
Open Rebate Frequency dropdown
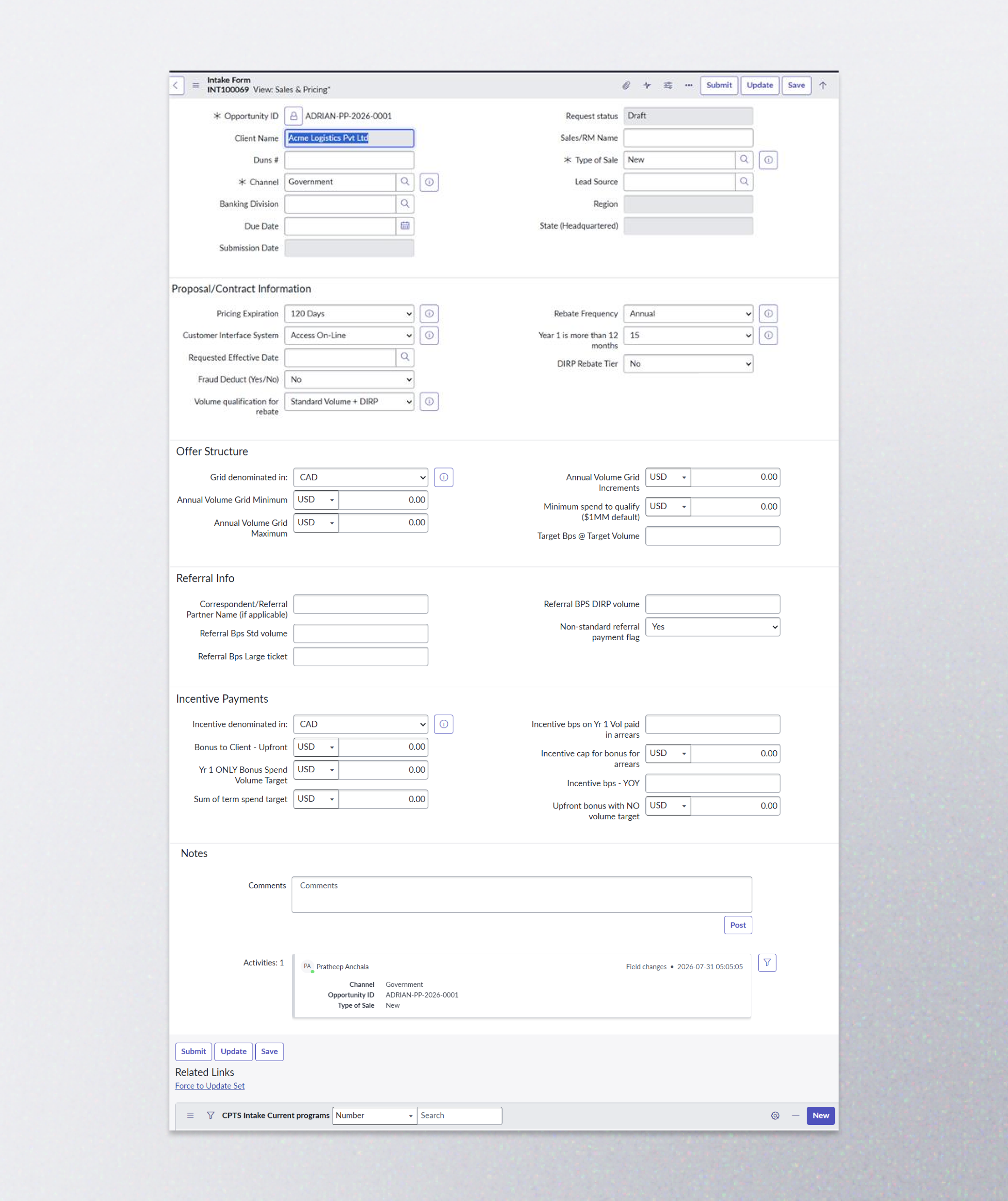[688, 314]
